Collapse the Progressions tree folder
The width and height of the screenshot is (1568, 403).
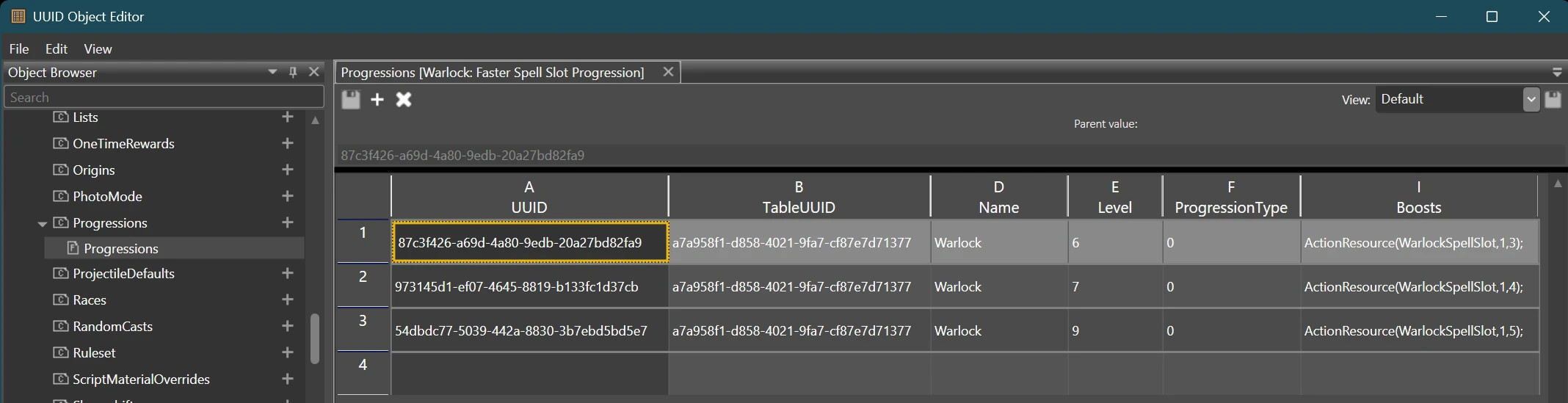43,223
